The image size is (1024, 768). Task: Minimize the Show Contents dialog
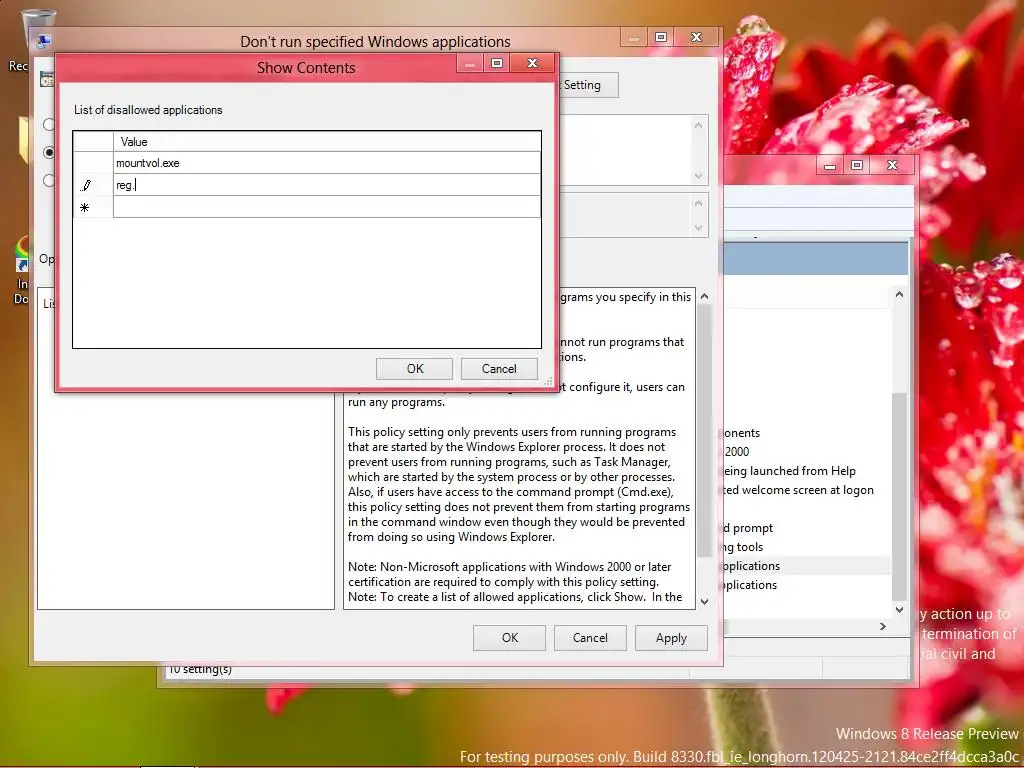pos(470,63)
